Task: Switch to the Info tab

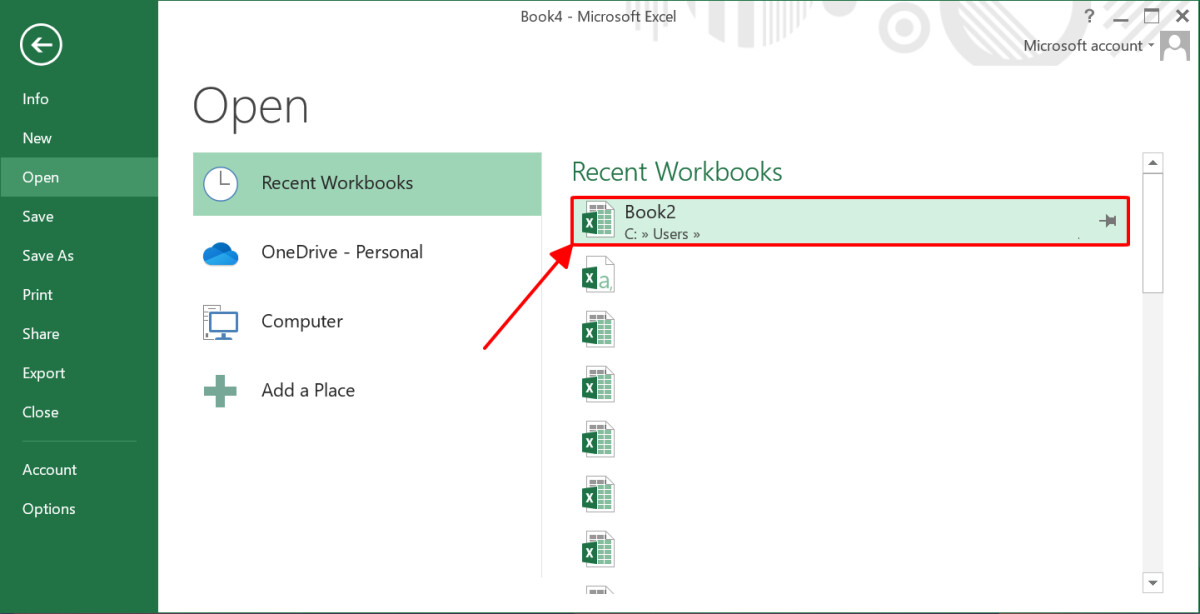Action: 35,98
